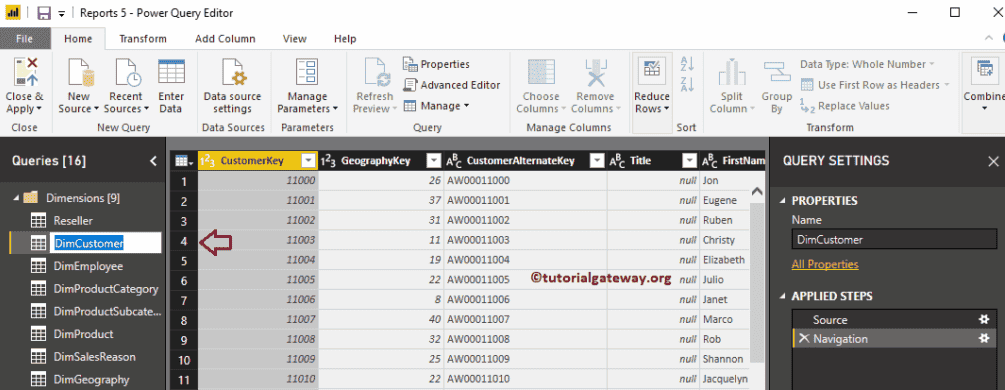Collapse the APPLIED STEPS section
Image resolution: width=1005 pixels, height=390 pixels.
[783, 296]
